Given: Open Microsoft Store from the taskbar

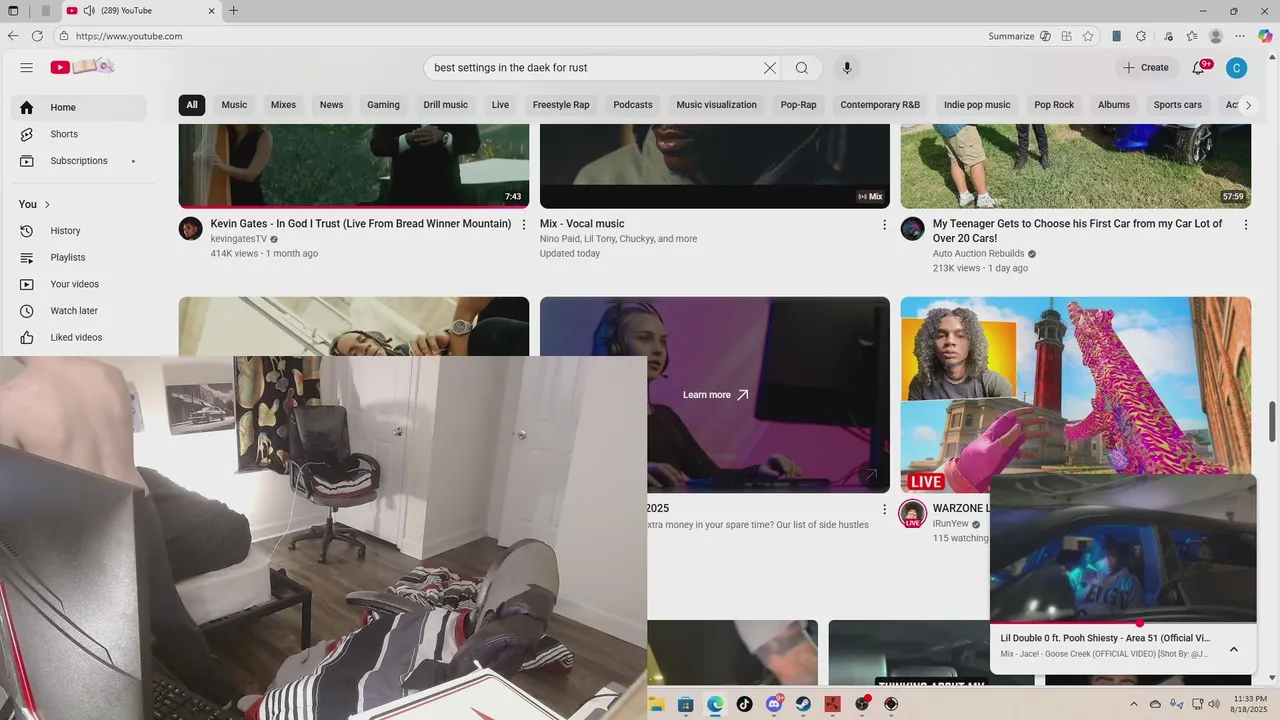Looking at the screenshot, I should [686, 704].
